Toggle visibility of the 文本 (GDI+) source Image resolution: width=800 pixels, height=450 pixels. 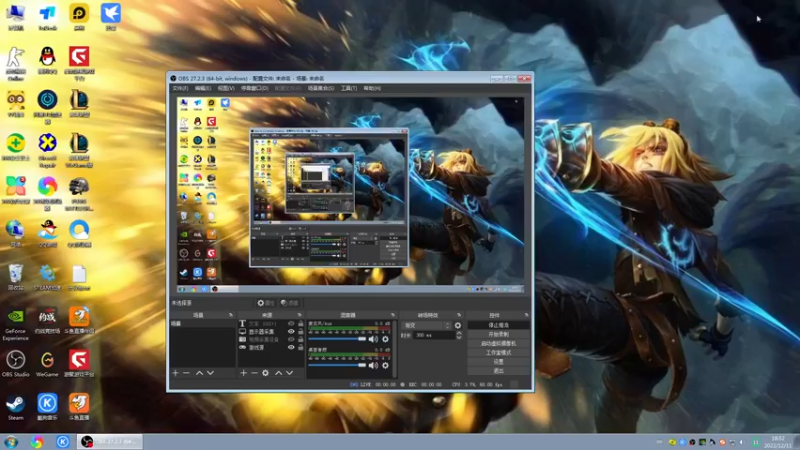click(291, 323)
